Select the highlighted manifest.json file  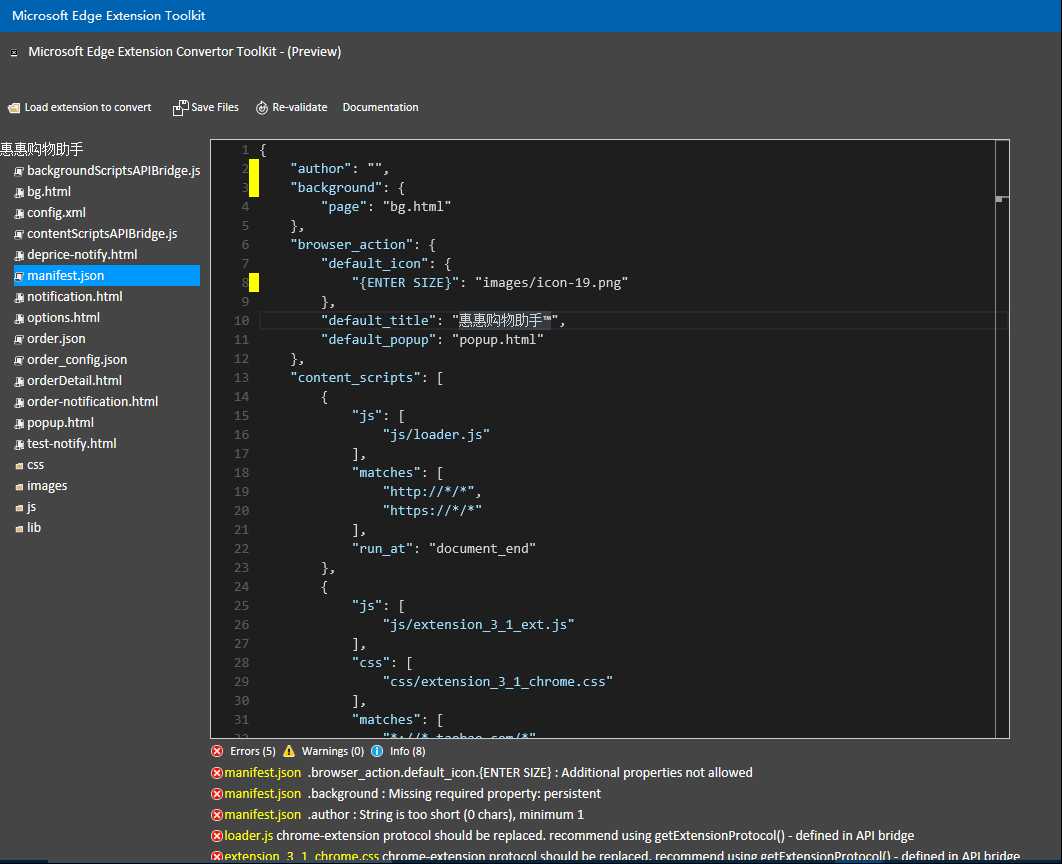pyautogui.click(x=107, y=276)
